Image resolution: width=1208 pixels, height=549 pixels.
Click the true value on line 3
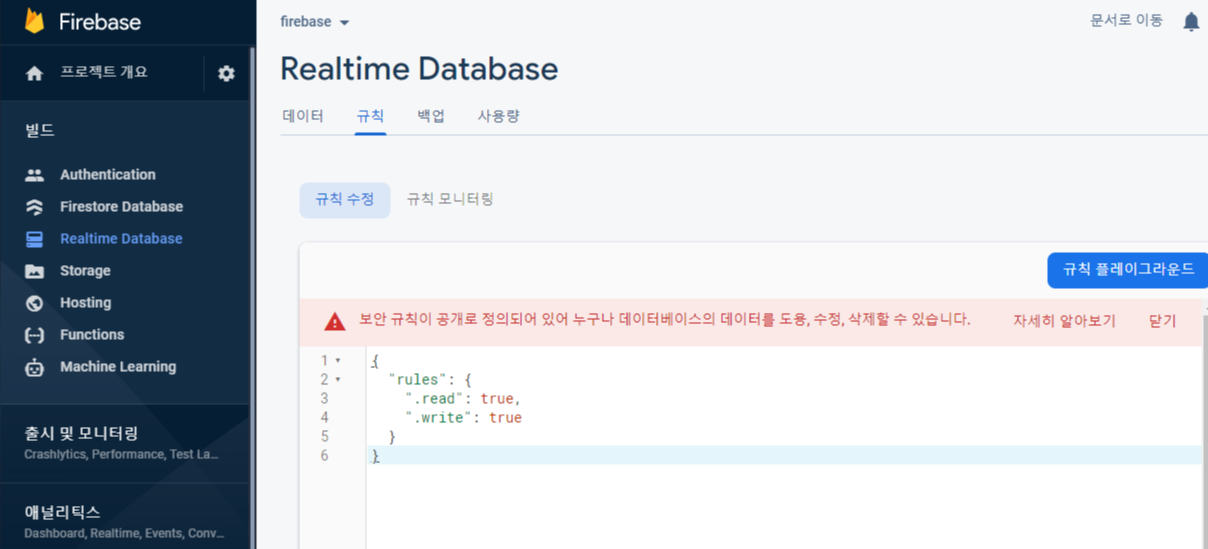point(497,399)
